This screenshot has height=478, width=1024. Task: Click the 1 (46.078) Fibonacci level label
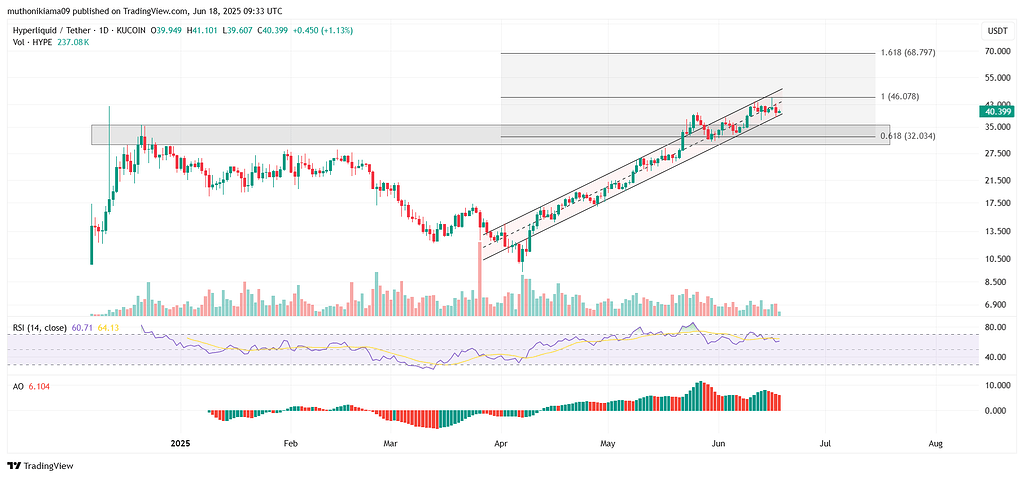[900, 96]
